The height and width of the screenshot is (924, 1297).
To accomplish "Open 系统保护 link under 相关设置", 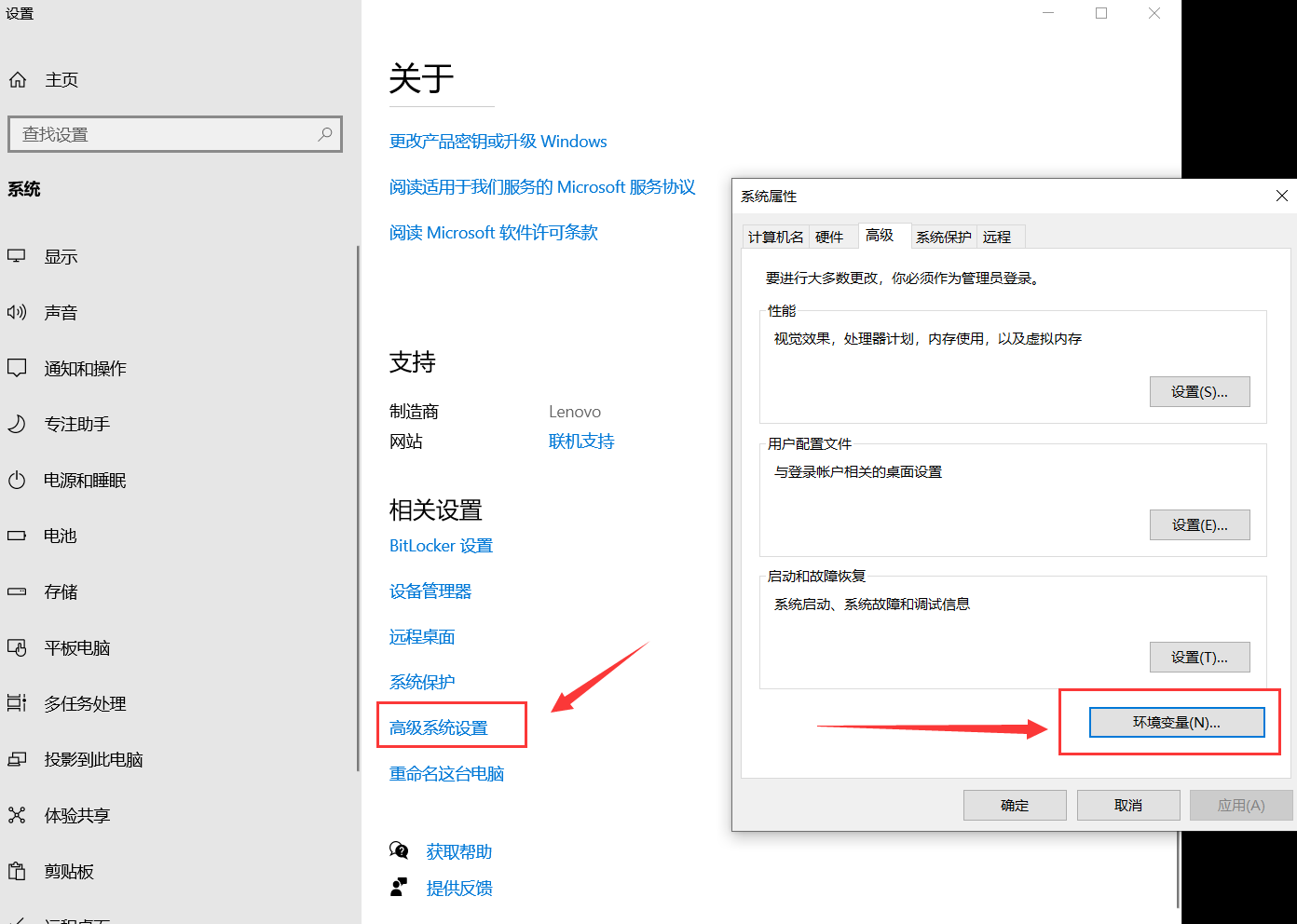I will coord(422,683).
